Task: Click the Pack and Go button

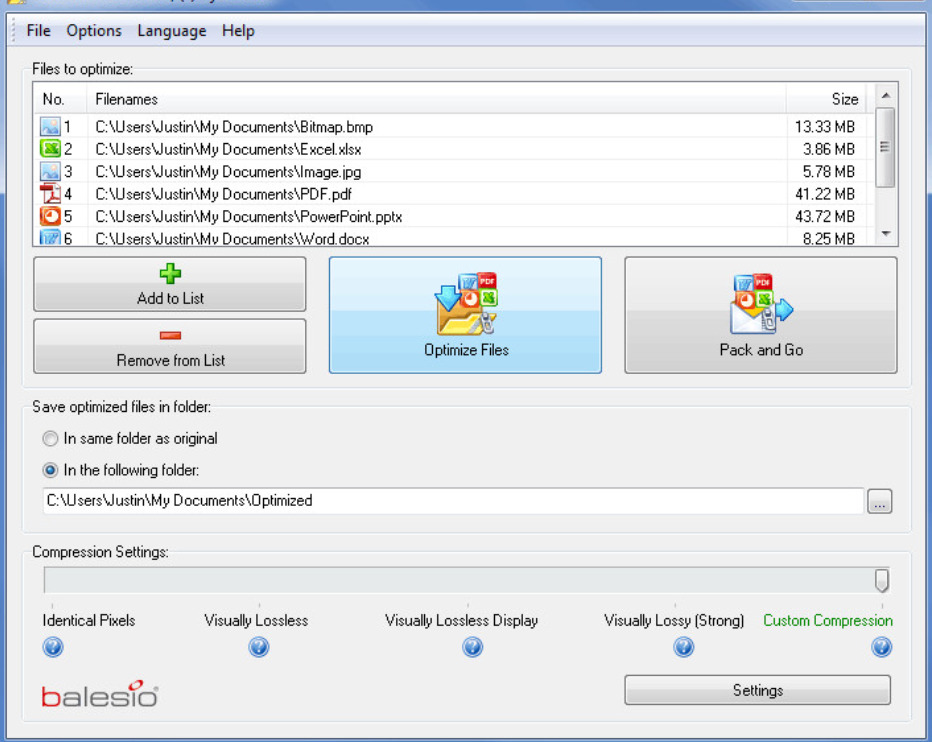Action: (x=761, y=315)
